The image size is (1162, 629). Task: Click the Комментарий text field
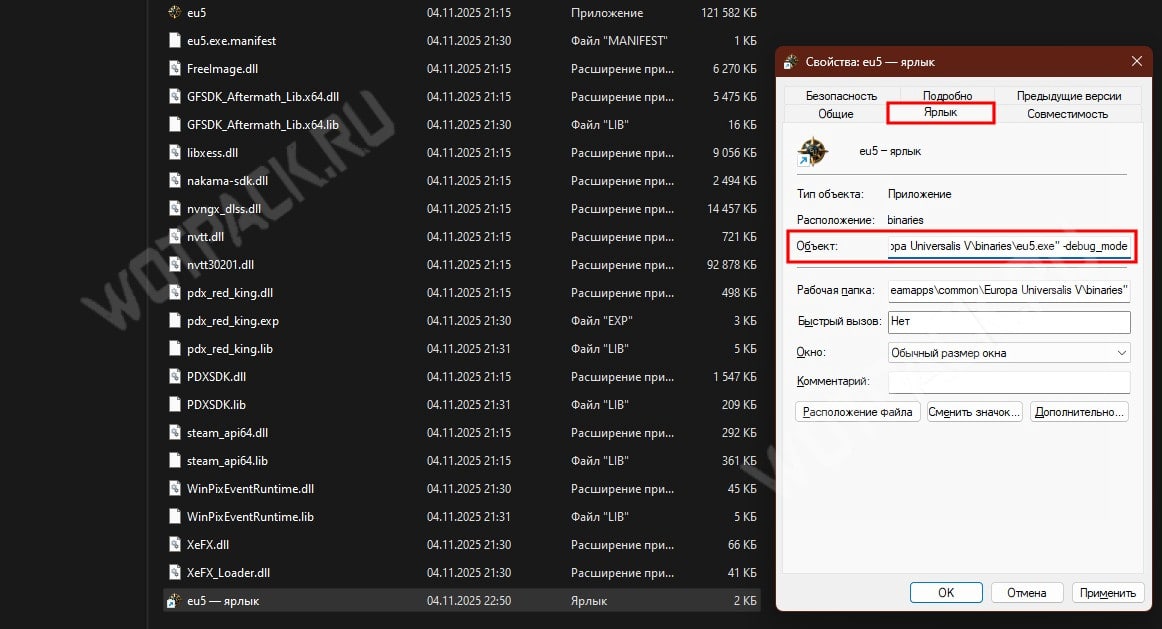coord(1008,382)
